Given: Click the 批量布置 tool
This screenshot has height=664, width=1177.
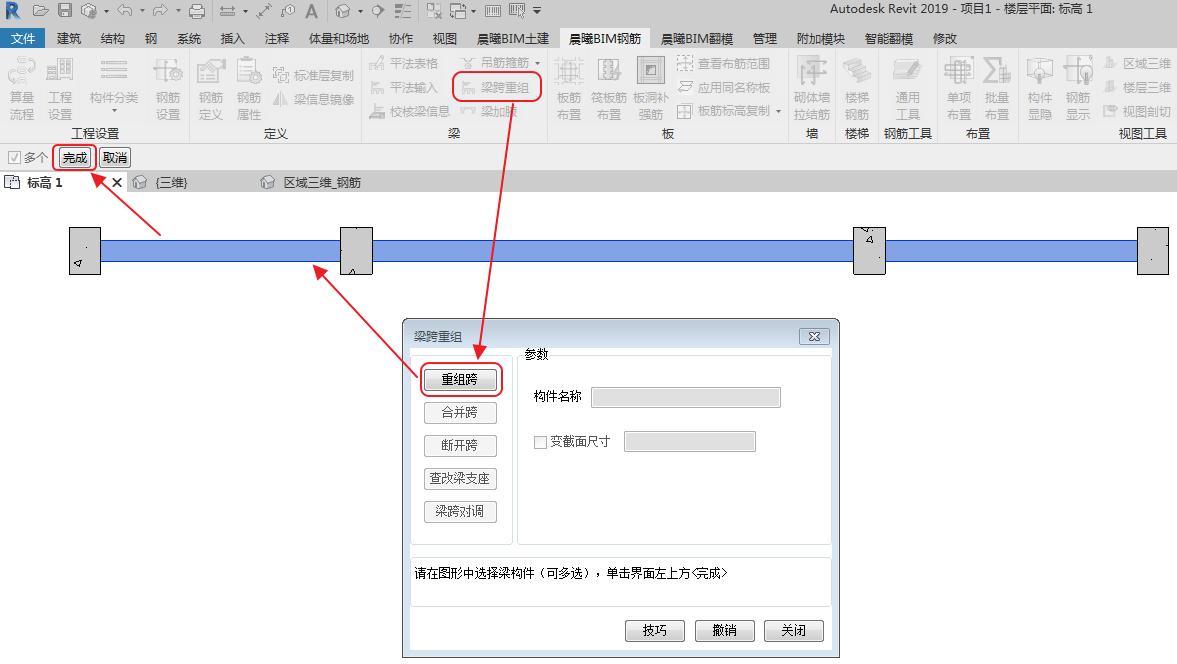Looking at the screenshot, I should tap(997, 89).
